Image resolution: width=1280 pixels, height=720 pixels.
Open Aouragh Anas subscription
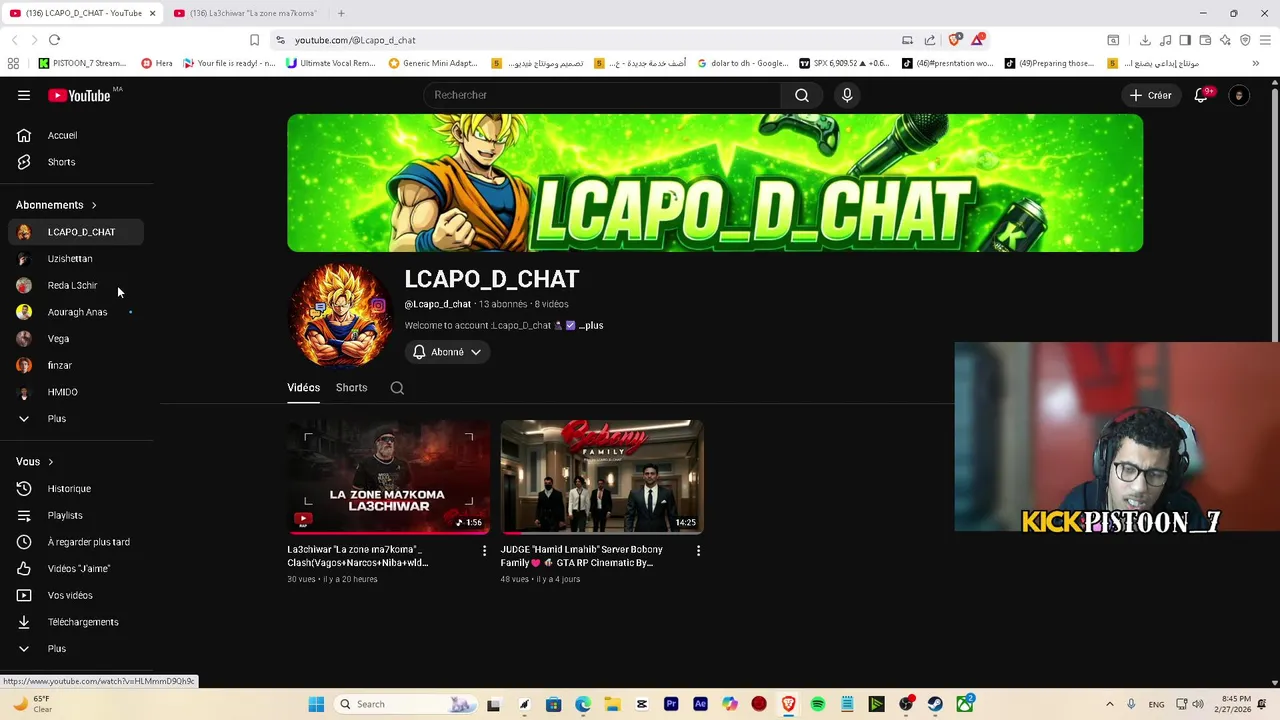76,312
